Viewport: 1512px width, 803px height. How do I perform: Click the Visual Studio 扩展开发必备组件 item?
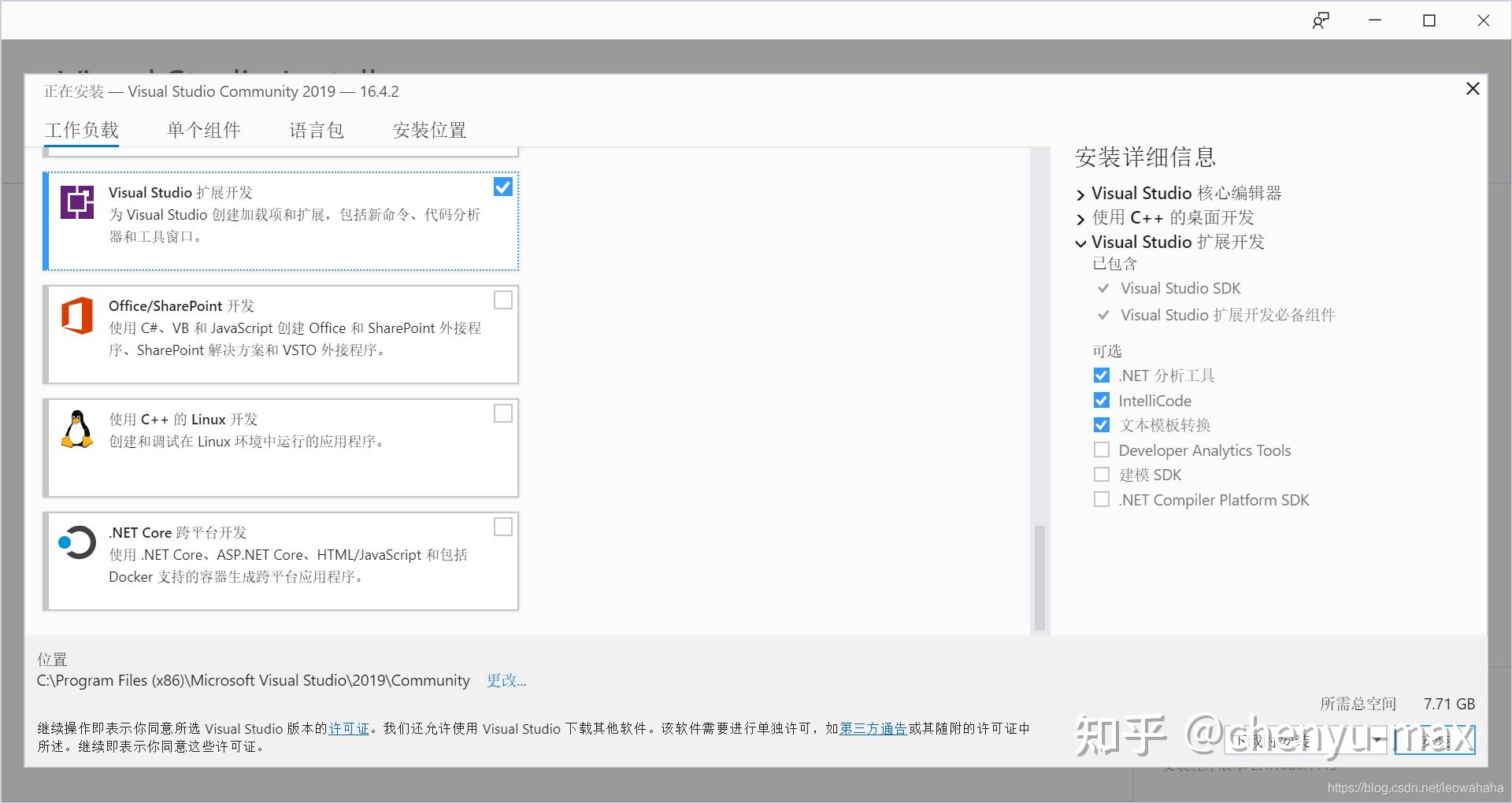point(1228,315)
